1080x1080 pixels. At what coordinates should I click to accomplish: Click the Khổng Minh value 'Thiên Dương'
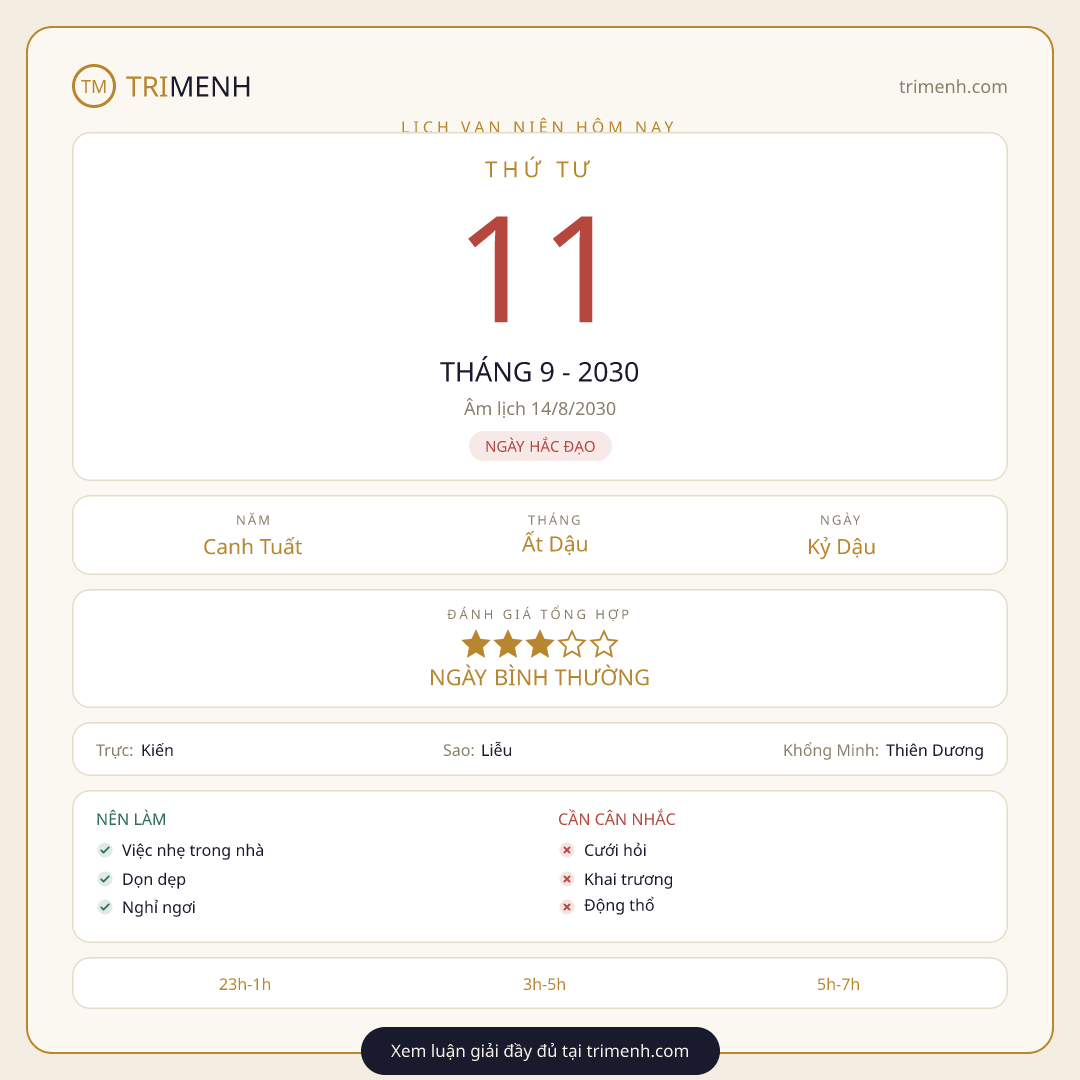pyautogui.click(x=935, y=750)
